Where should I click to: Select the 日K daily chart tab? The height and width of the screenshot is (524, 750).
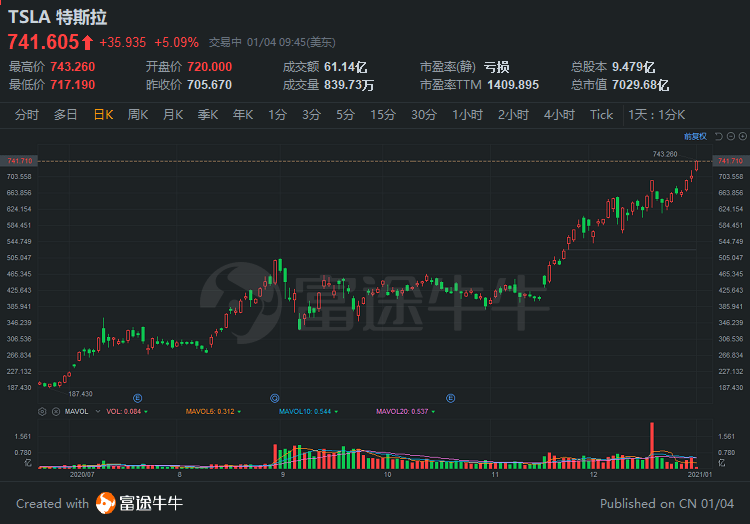tap(103, 115)
